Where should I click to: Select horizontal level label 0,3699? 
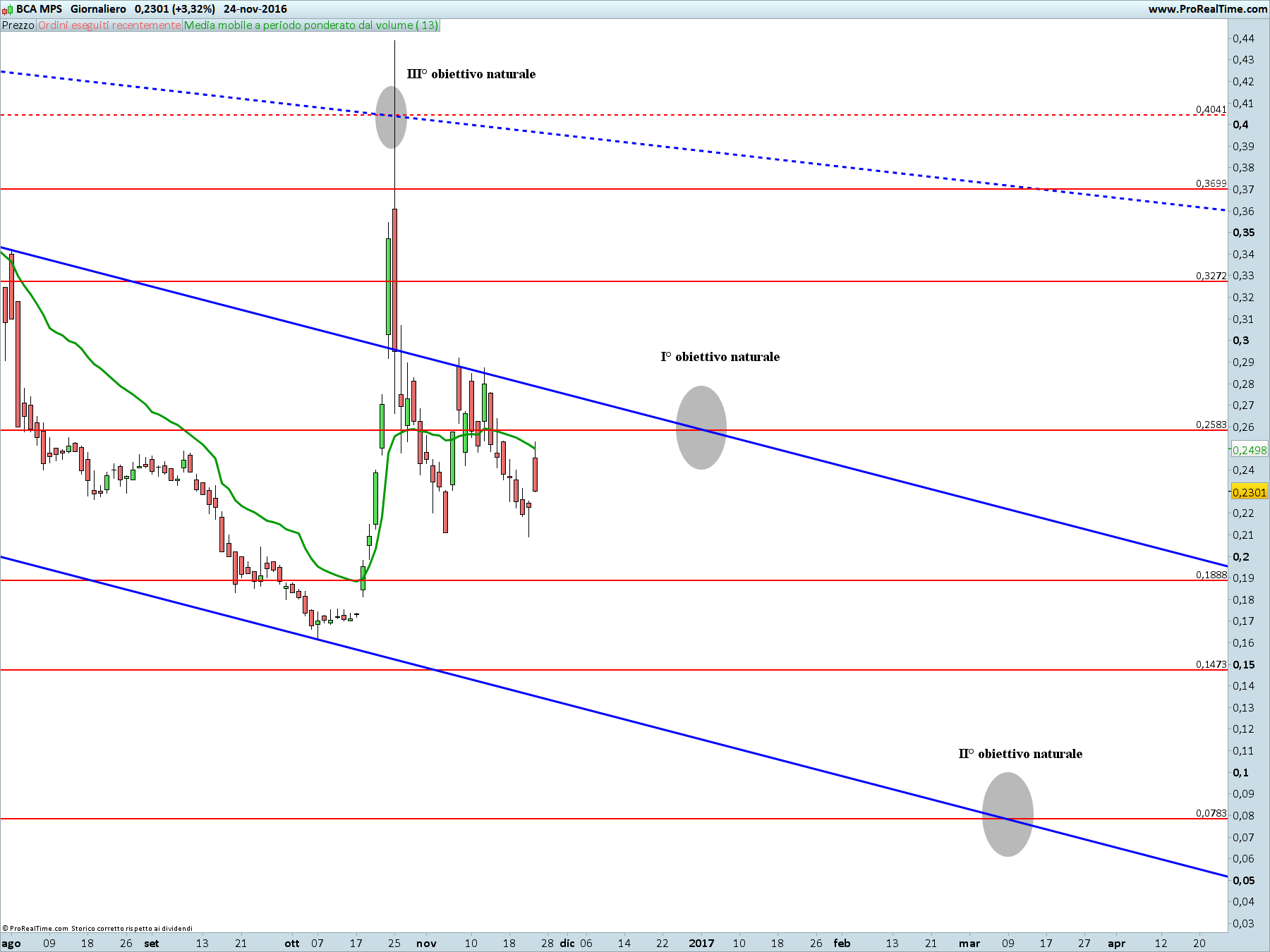pos(1211,183)
